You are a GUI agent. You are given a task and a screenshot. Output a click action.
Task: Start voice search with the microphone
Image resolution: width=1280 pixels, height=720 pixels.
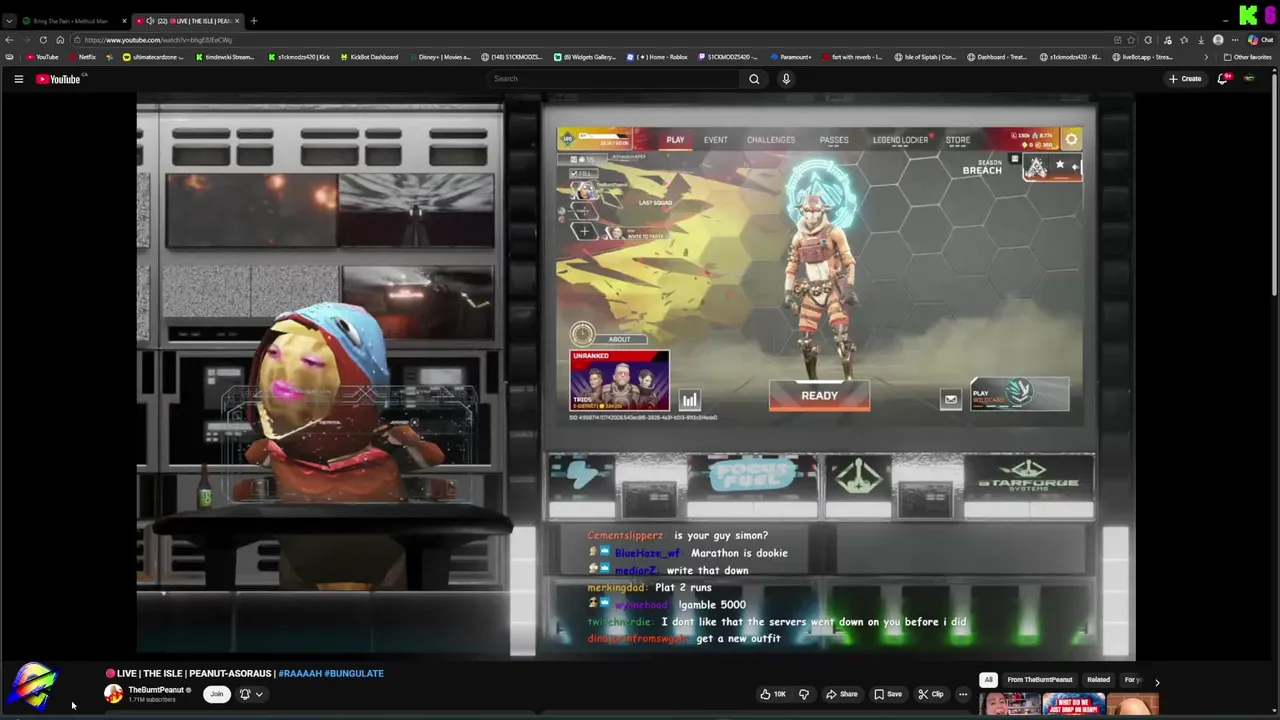786,79
